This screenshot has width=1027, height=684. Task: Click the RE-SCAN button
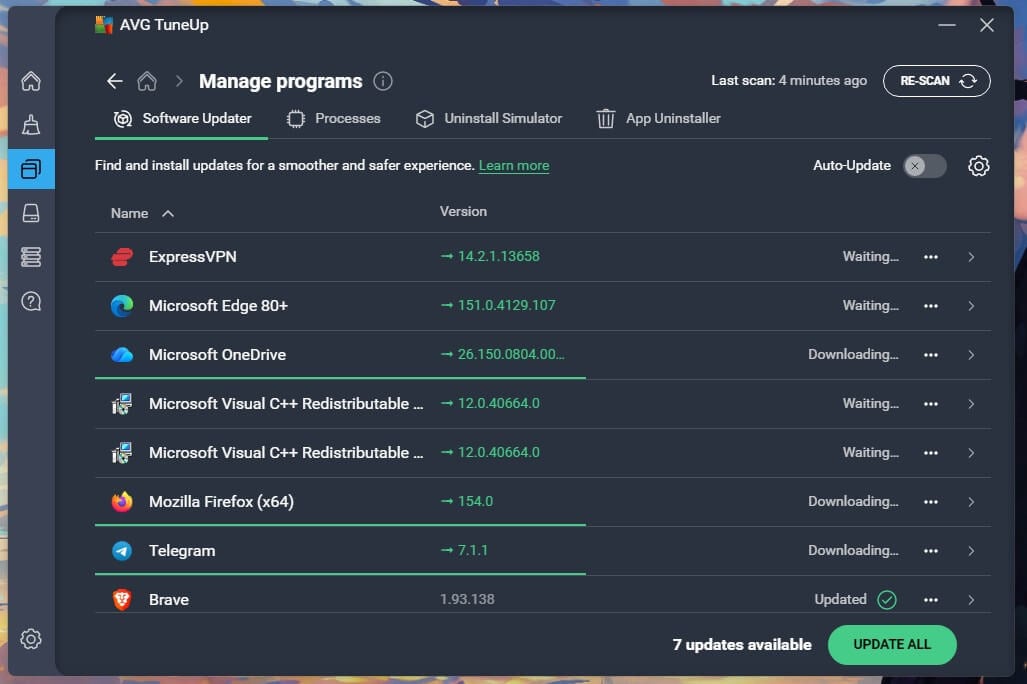937,81
